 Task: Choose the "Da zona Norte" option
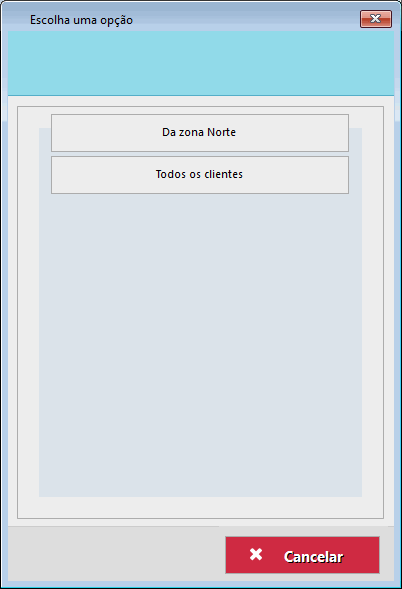click(x=200, y=133)
